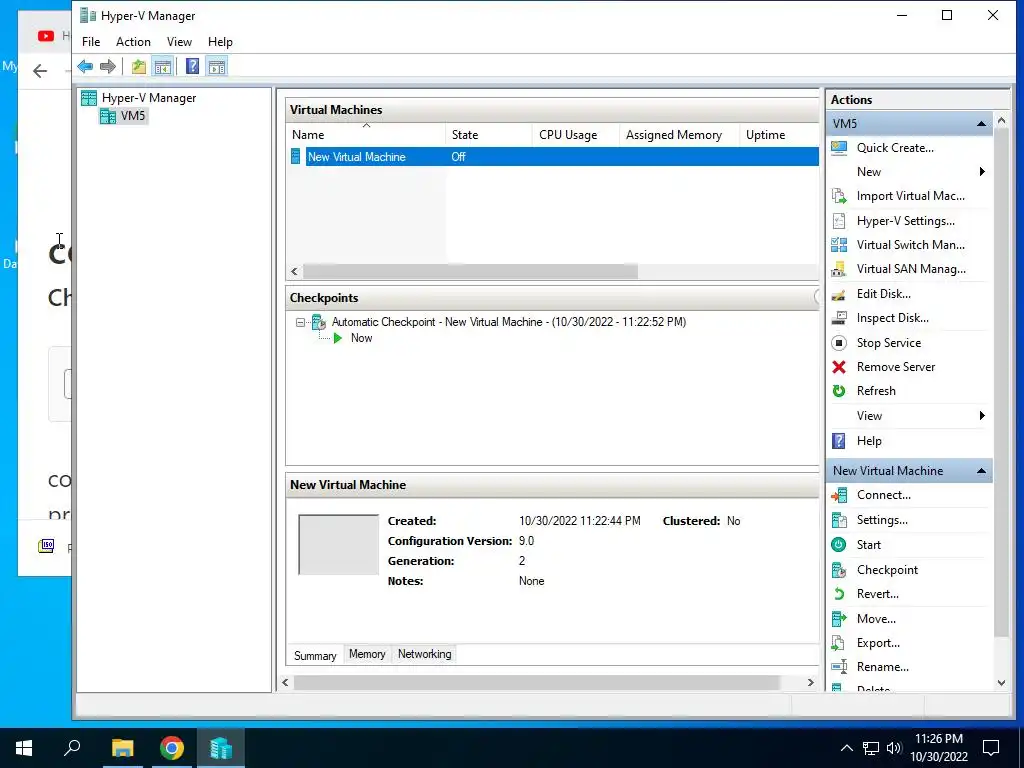This screenshot has height=768, width=1024.
Task: Collapse the VM5 actions section
Action: click(x=981, y=123)
